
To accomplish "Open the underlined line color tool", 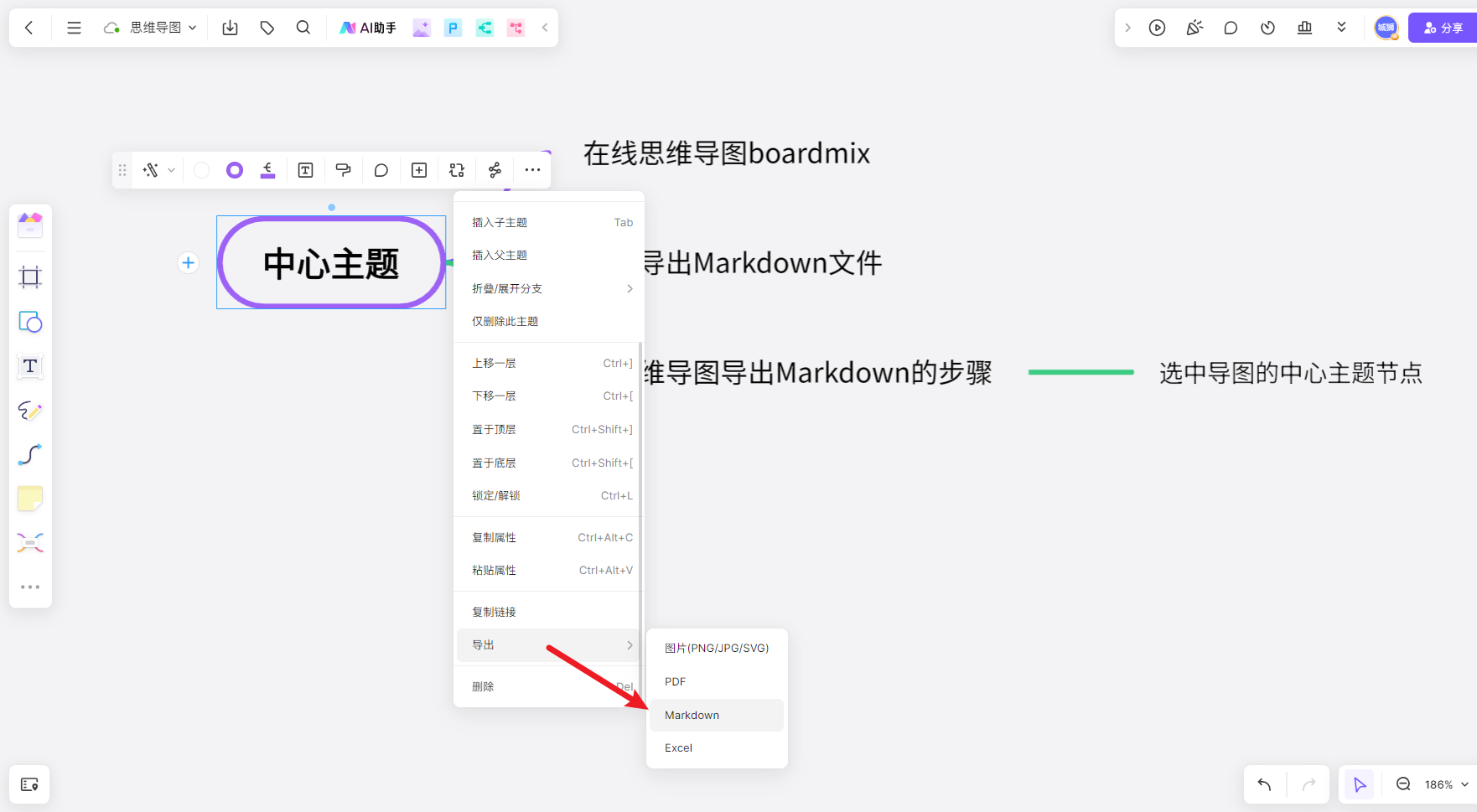I will point(267,170).
